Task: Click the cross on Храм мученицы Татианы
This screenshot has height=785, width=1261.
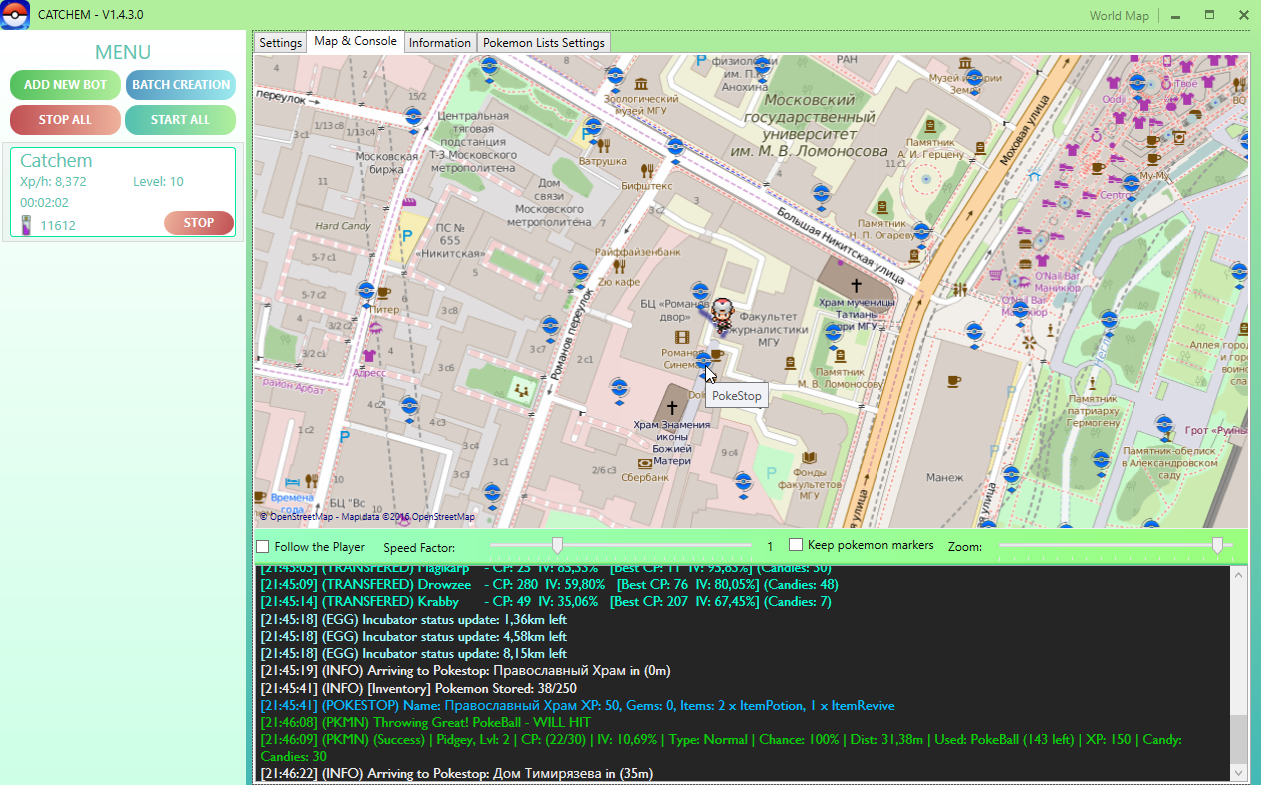Action: (857, 286)
